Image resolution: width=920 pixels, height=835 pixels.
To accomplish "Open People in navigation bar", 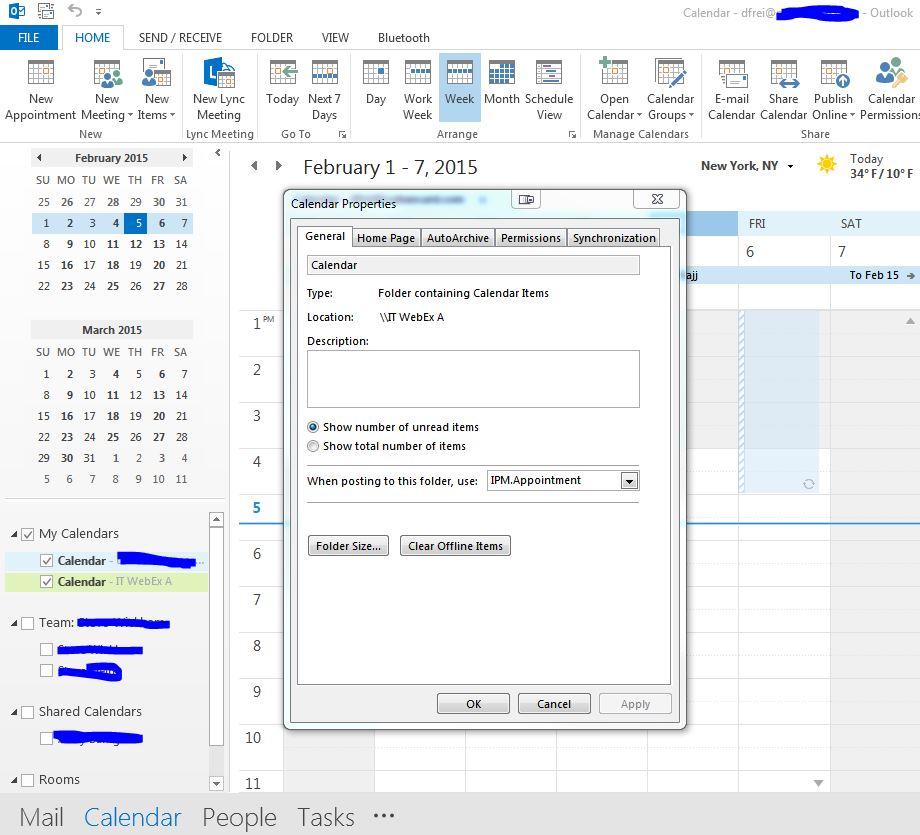I will coord(239,817).
